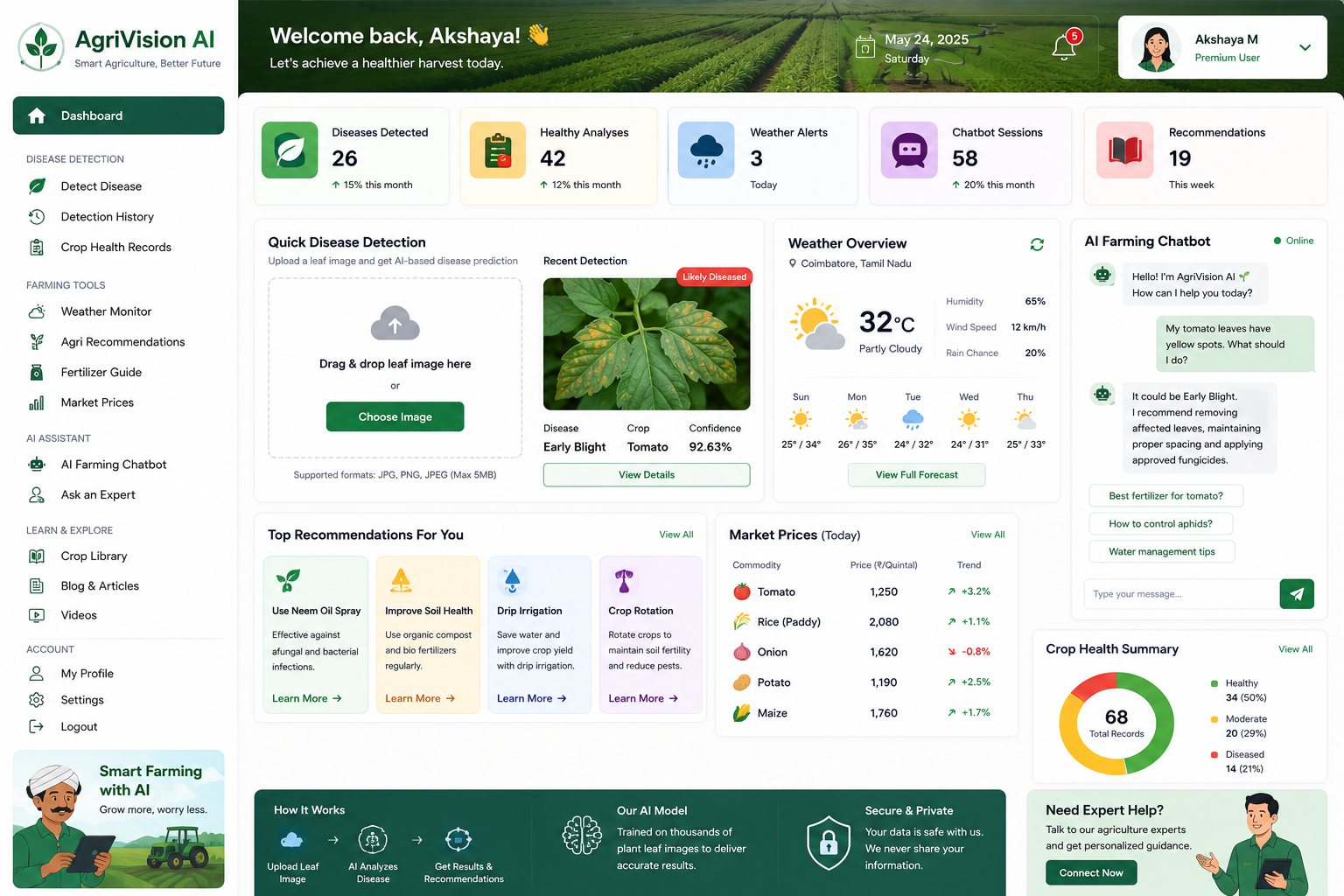The height and width of the screenshot is (896, 1344).
Task: Click the Our AI Model brain icon
Action: click(582, 835)
